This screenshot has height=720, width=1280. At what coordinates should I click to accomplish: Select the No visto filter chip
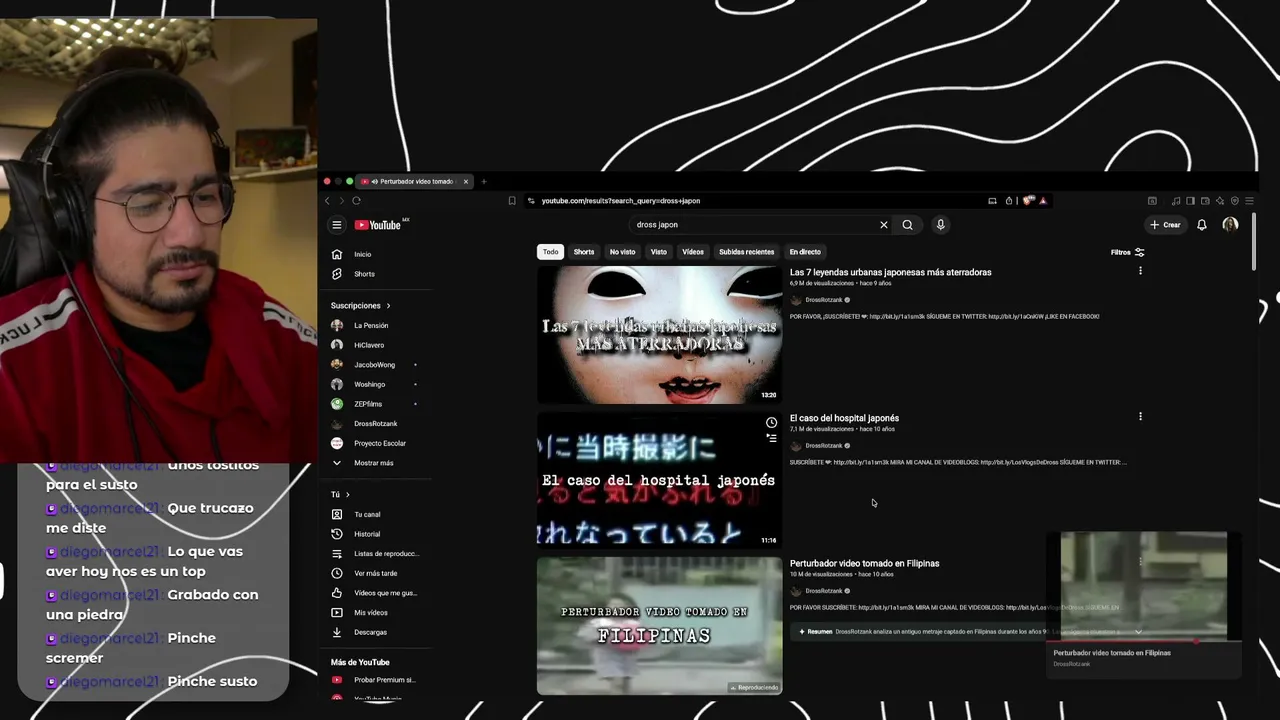tap(622, 252)
